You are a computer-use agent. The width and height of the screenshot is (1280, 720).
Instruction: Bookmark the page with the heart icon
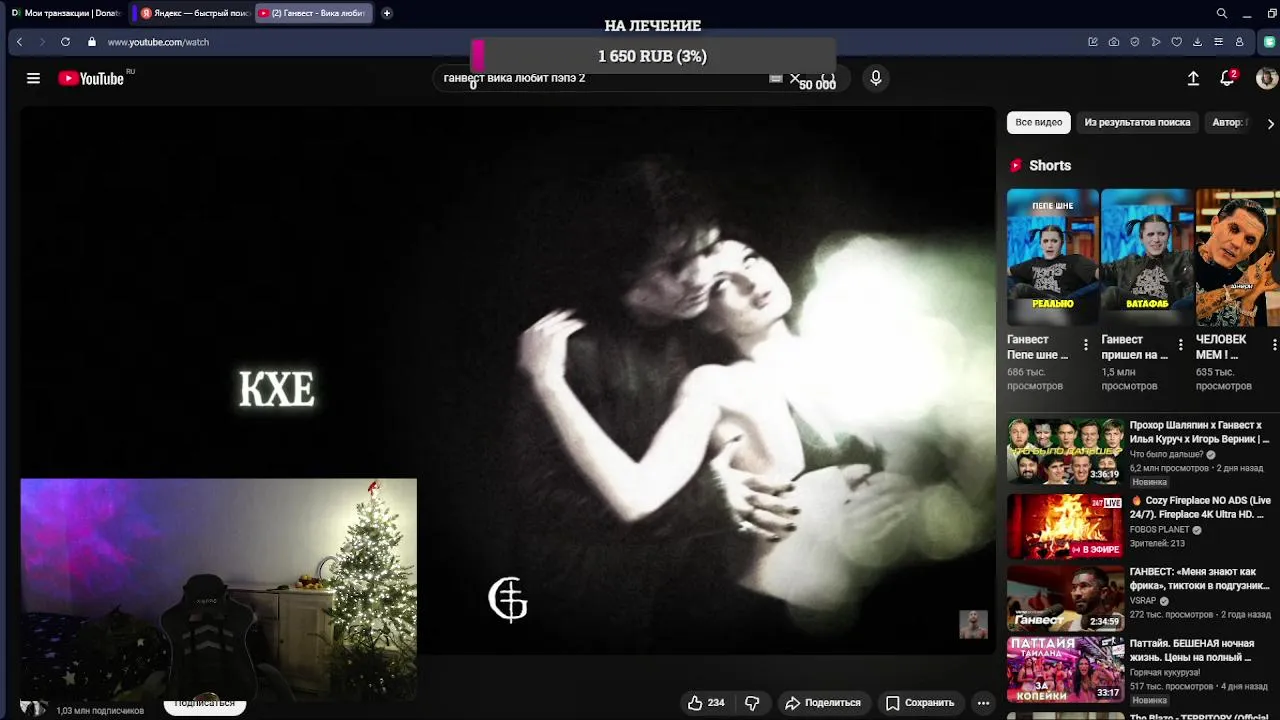click(x=1177, y=42)
